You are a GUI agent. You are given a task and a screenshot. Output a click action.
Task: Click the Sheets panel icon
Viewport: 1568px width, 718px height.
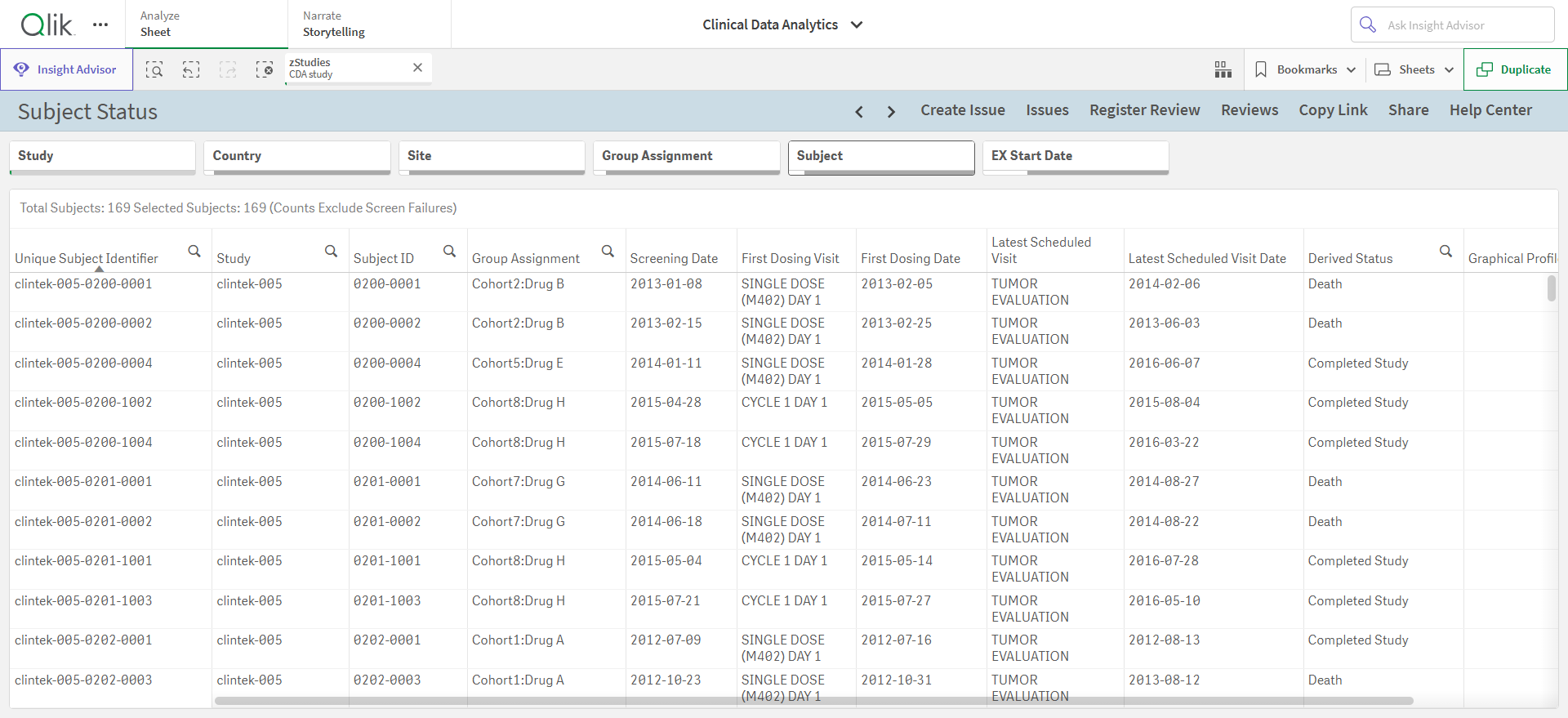click(x=1383, y=69)
